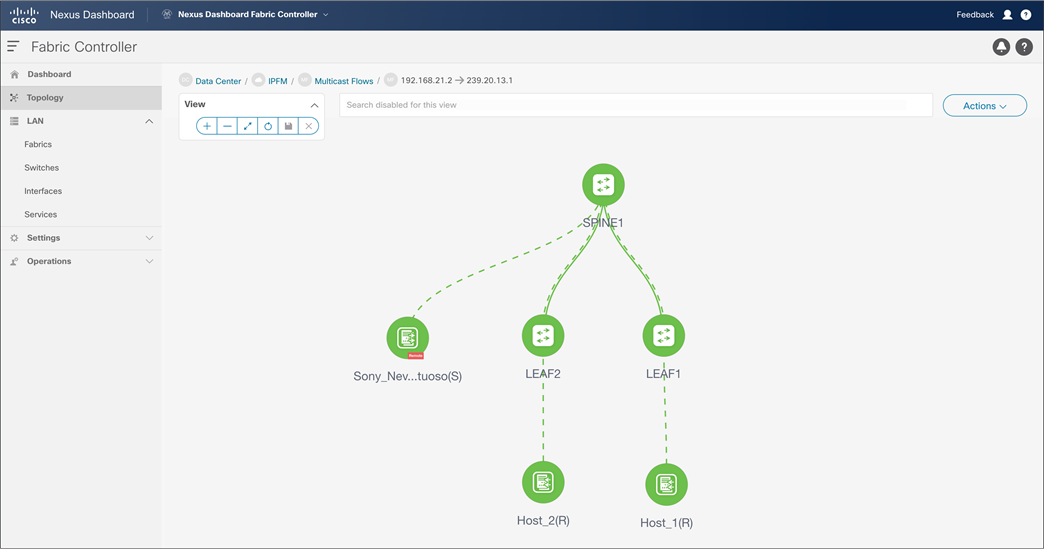Click the Settings gear icon
Screen dimensions: 1044x549
coord(14,238)
